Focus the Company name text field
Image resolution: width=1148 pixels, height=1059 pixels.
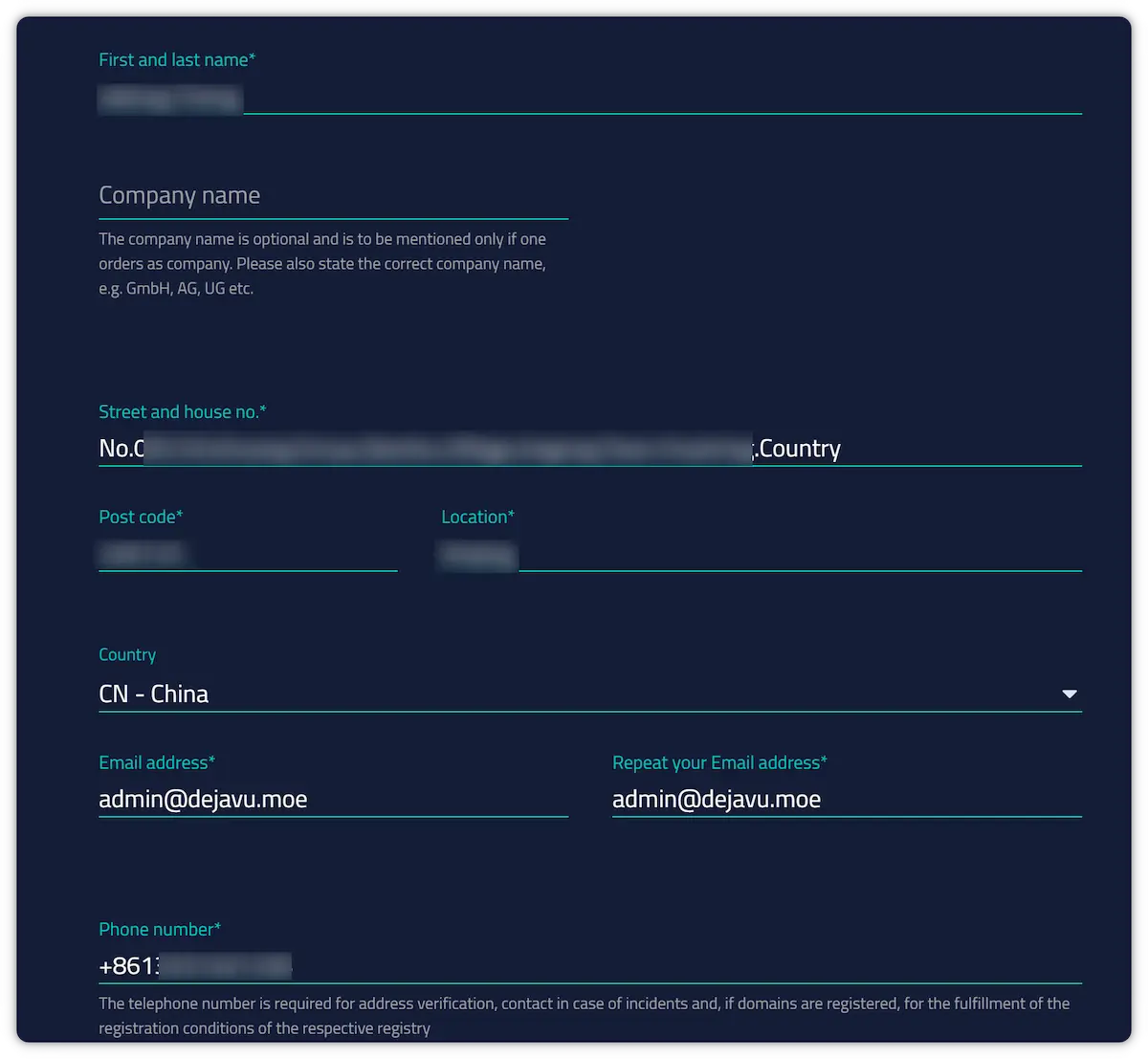[x=333, y=196]
